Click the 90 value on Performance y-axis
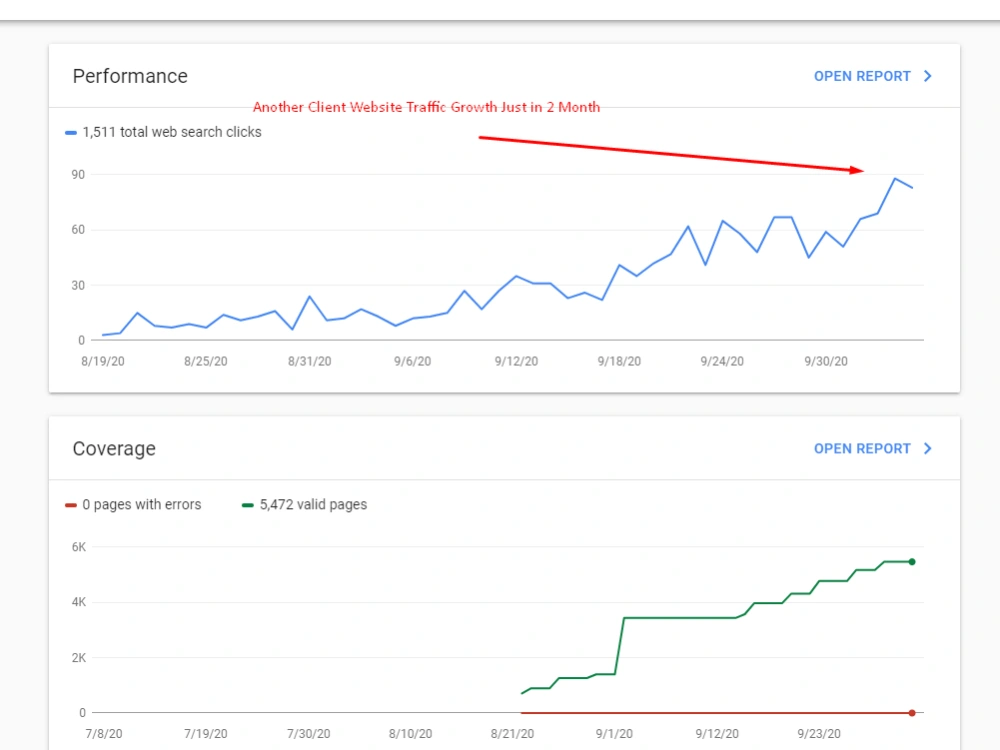 coord(78,175)
